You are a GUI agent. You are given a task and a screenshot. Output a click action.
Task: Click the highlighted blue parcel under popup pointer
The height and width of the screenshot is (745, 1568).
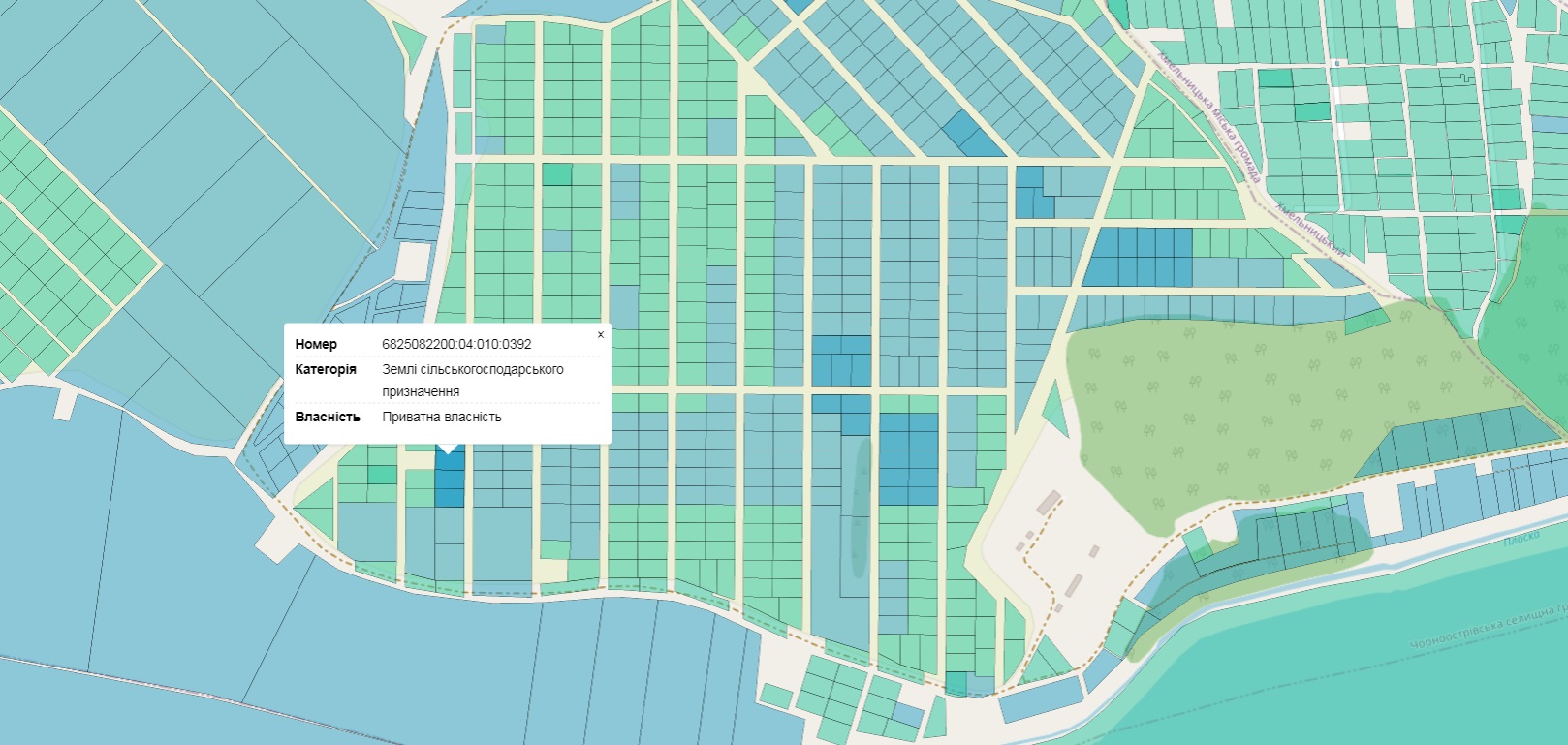click(450, 480)
